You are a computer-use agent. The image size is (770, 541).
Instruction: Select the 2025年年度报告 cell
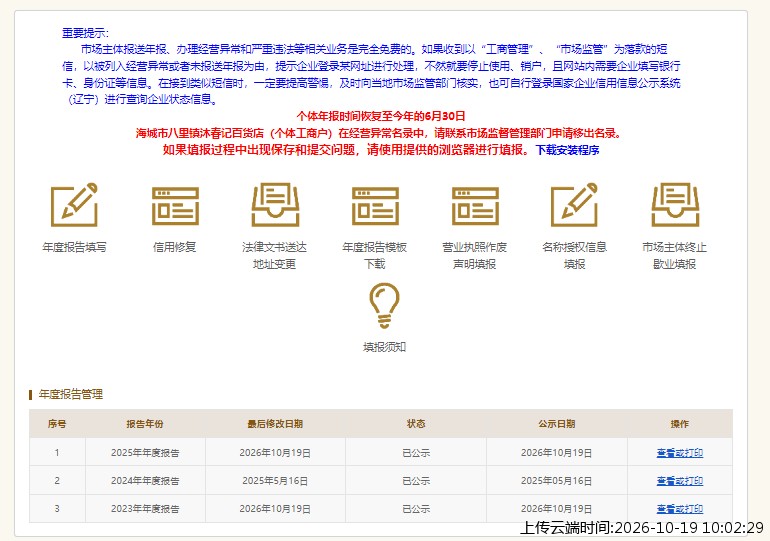pos(145,453)
